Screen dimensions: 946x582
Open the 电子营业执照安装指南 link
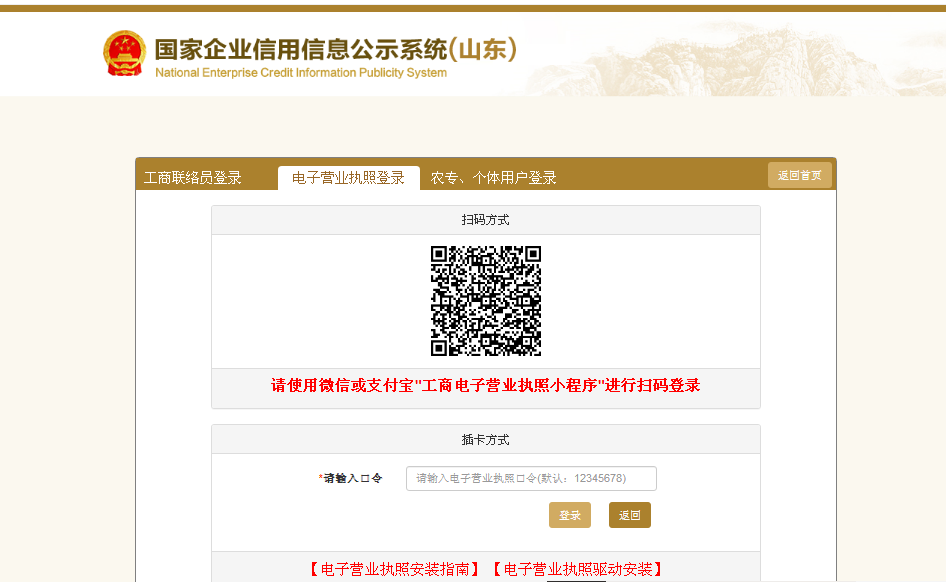(395, 569)
